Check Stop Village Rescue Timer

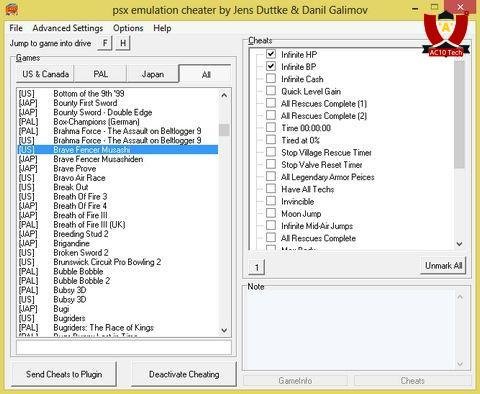click(271, 152)
